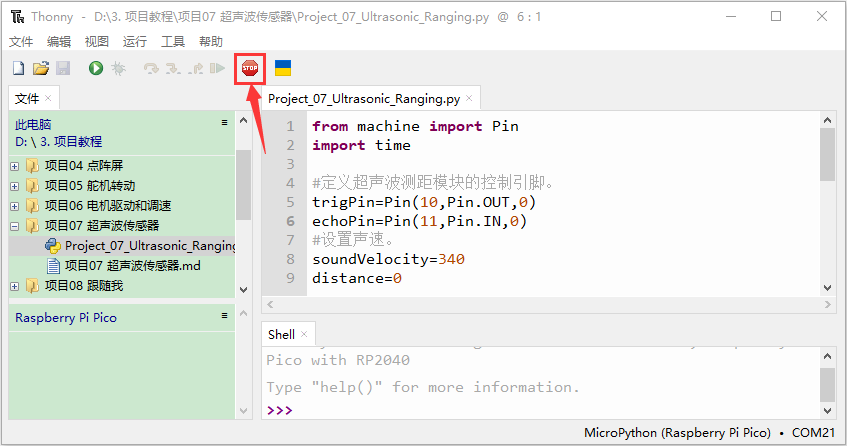Open the 工具 menu
Image resolution: width=847 pixels, height=446 pixels.
click(173, 42)
